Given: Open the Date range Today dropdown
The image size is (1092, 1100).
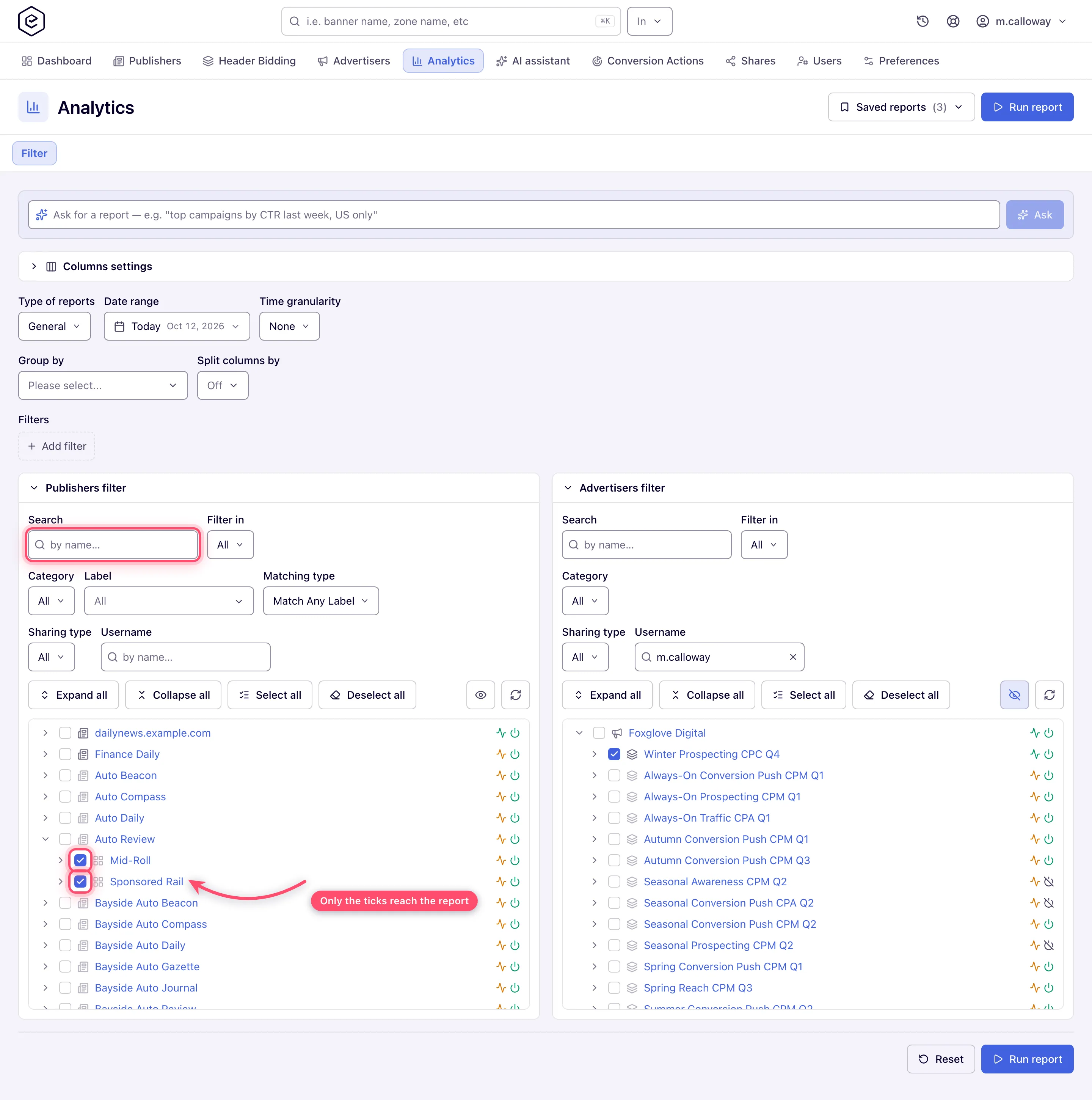Looking at the screenshot, I should click(x=177, y=326).
